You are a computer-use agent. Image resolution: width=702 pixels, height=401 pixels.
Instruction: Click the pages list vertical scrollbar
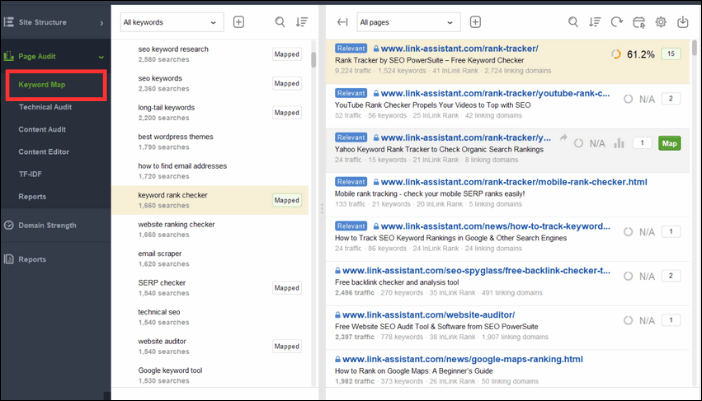point(694,47)
